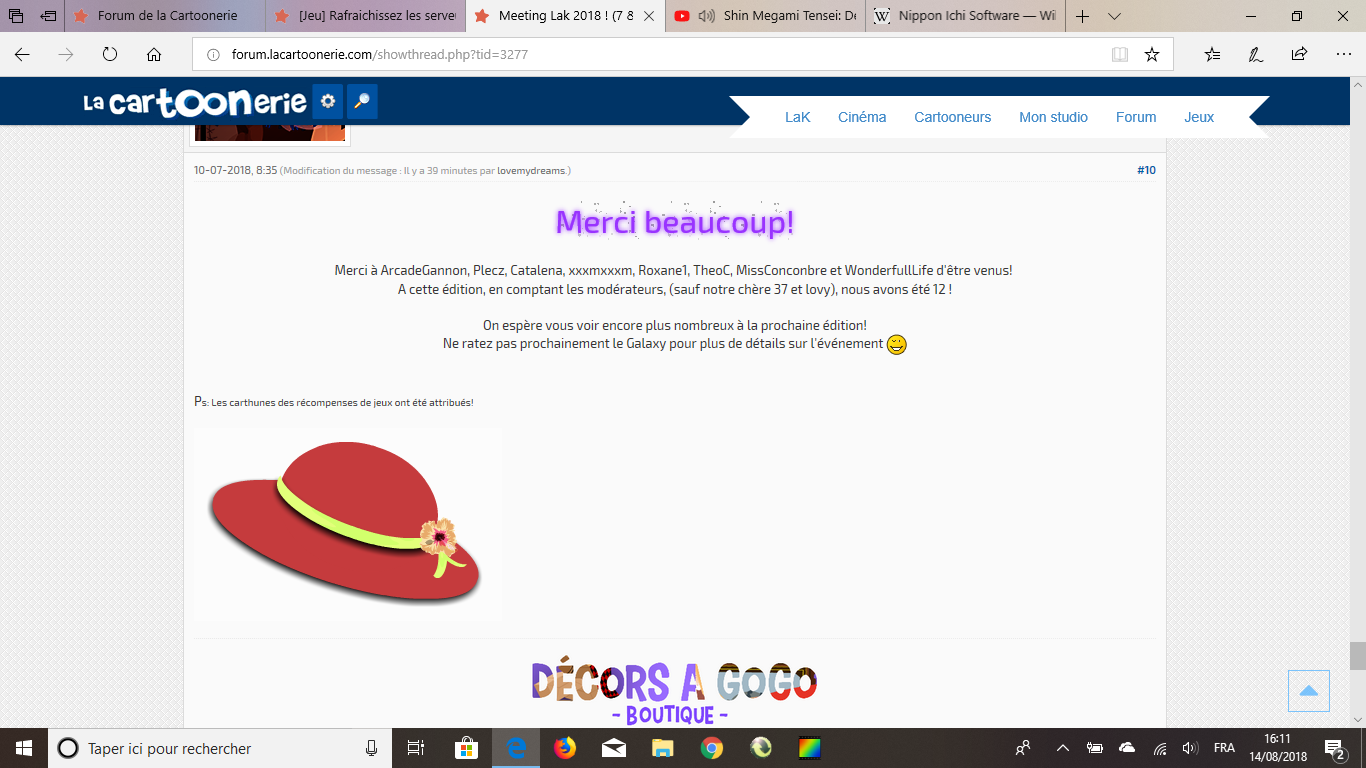The width and height of the screenshot is (1366, 768).
Task: Add page to favorites star
Action: [1152, 55]
